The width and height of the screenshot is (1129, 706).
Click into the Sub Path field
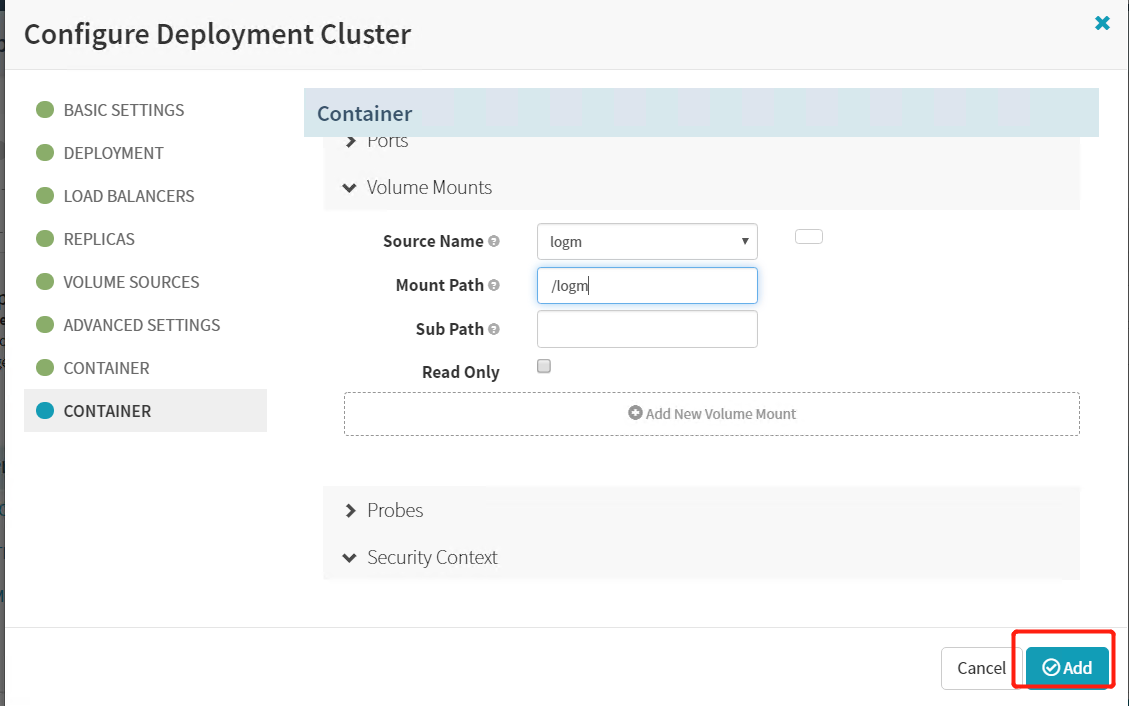[x=647, y=329]
